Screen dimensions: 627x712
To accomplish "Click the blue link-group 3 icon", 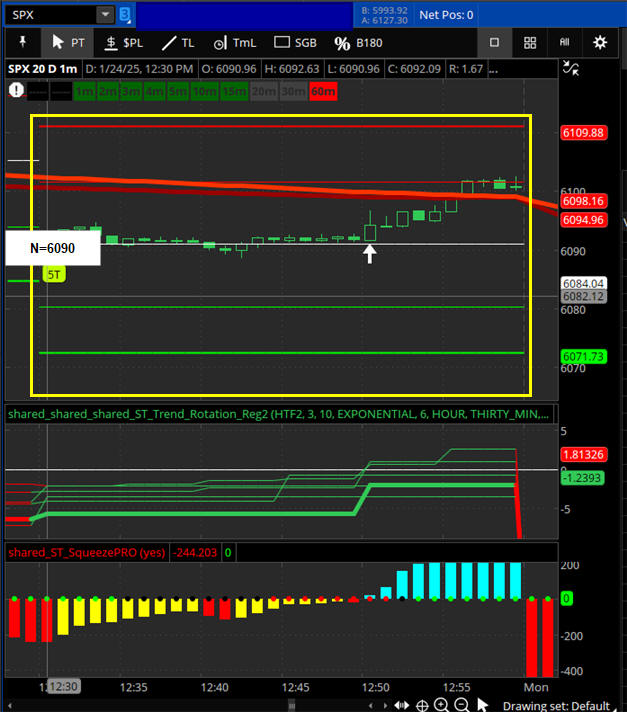I will click(x=125, y=15).
